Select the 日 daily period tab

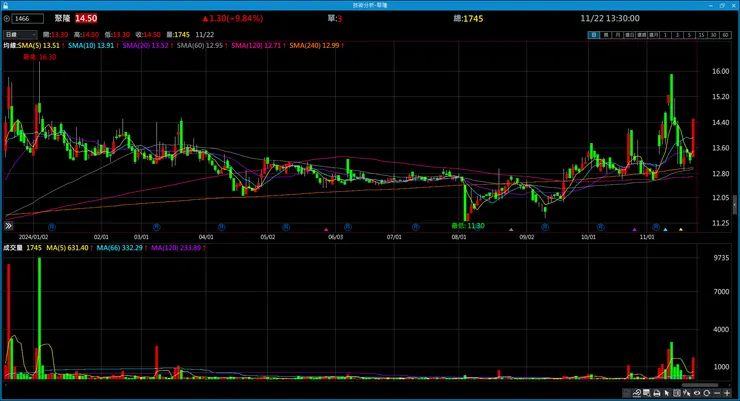coord(594,35)
